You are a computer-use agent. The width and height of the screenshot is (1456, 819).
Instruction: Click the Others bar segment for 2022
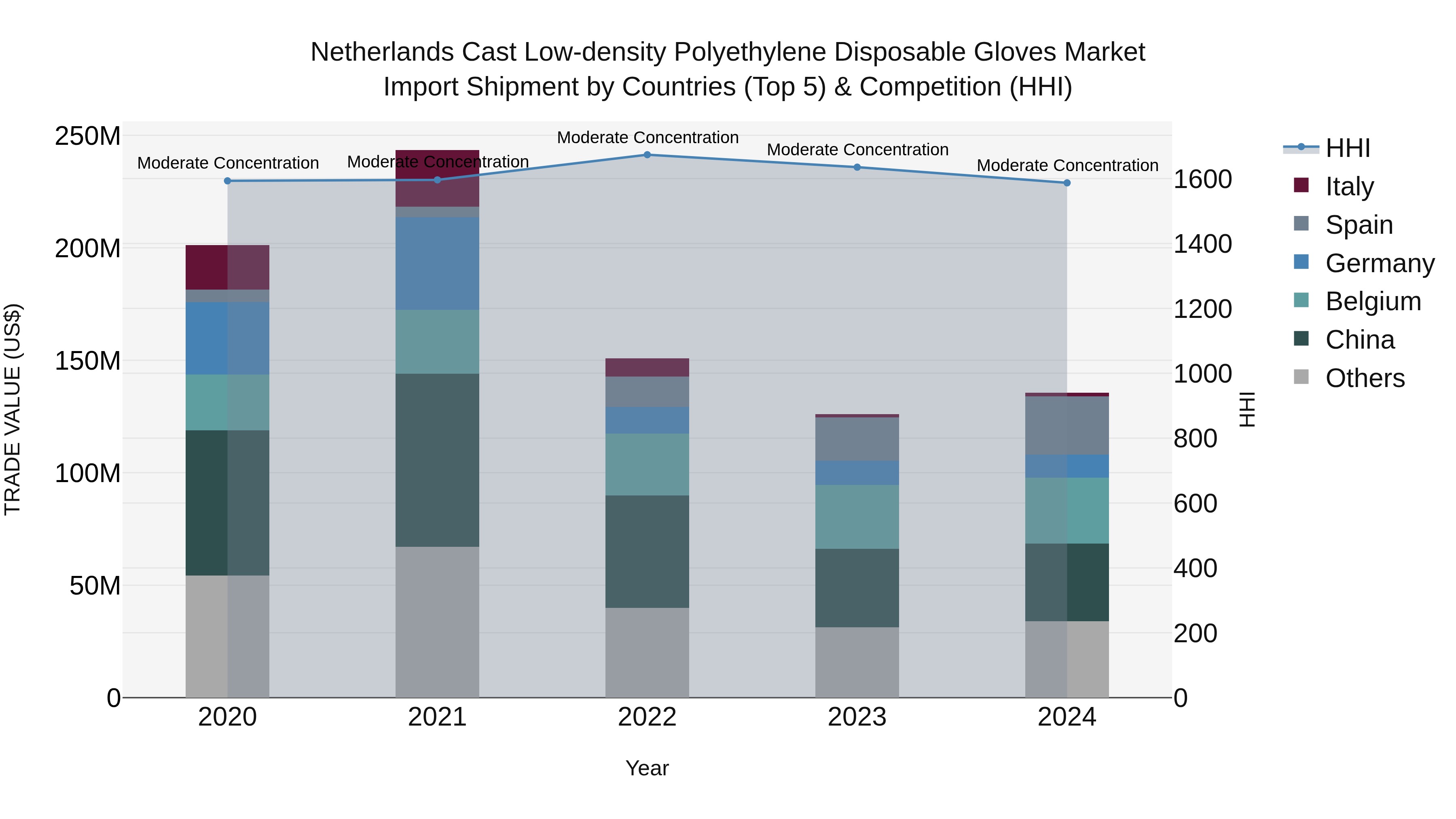coord(647,653)
